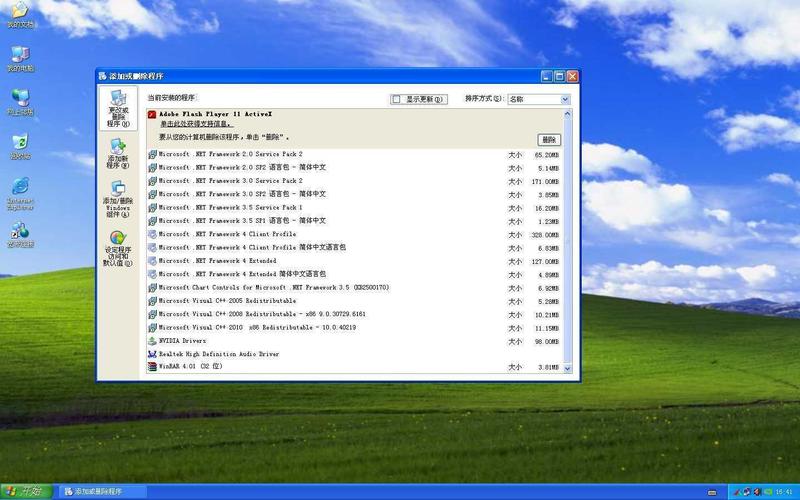Select .NET Framework 3.5 SP1 语言包 row
This screenshot has height=500, width=800.
click(355, 221)
